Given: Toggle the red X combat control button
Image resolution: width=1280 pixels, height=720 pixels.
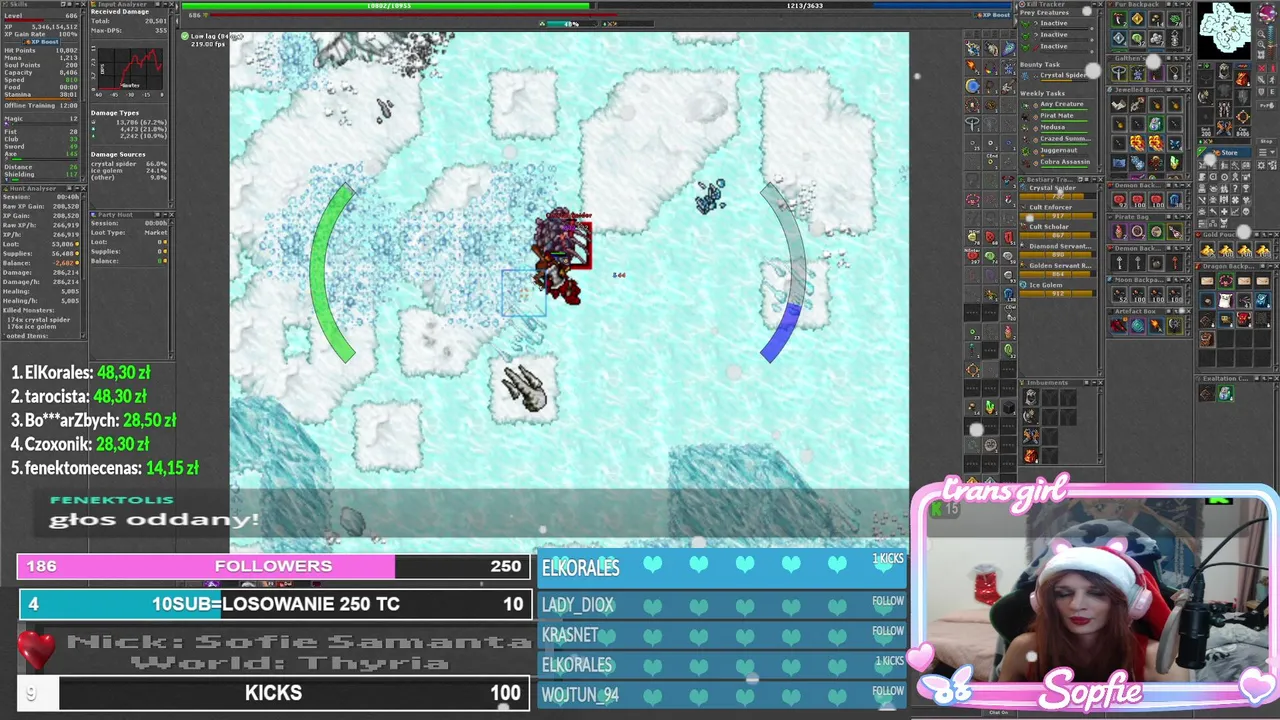Looking at the screenshot, I should pyautogui.click(x=1262, y=68).
